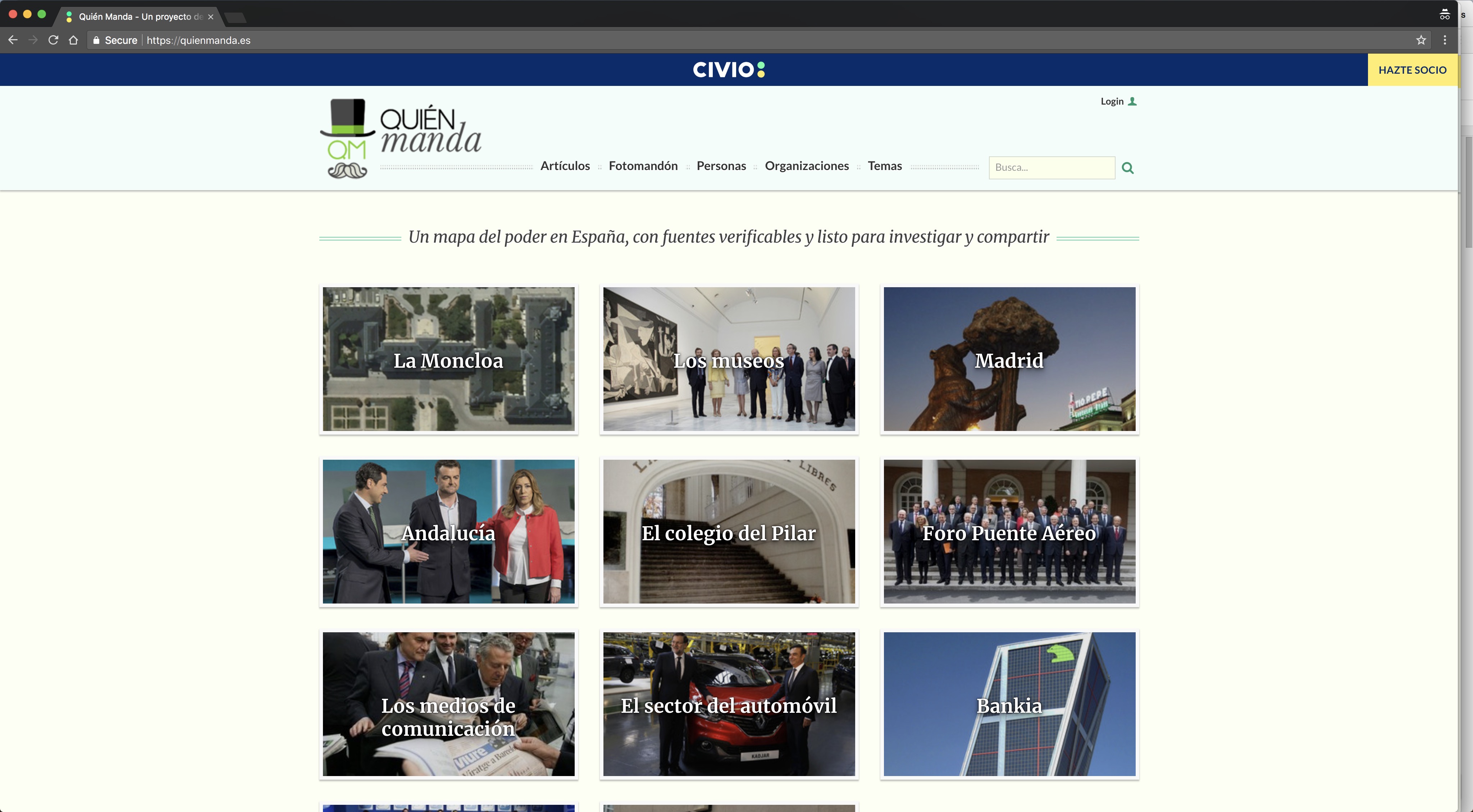Viewport: 1473px width, 812px height.
Task: Open a new tab with the tab button
Action: click(236, 18)
